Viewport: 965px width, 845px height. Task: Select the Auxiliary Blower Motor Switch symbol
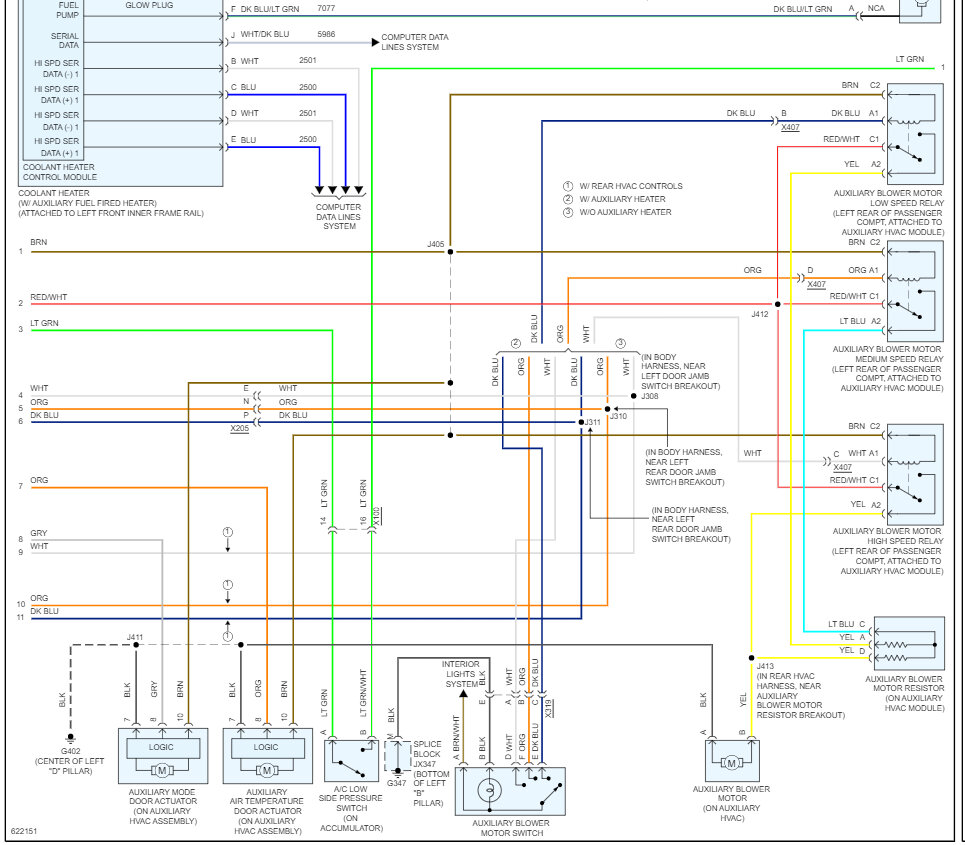coord(510,791)
